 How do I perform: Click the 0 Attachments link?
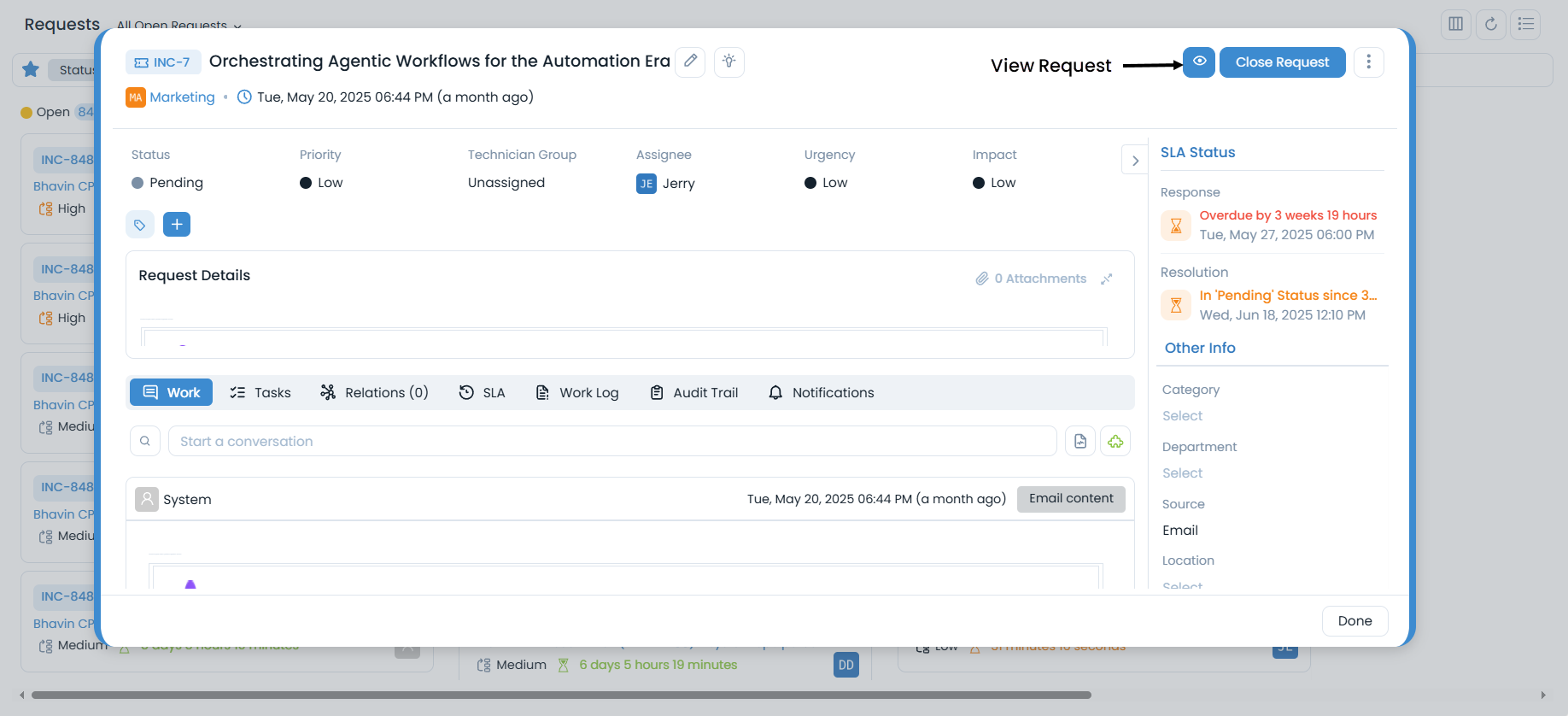pyautogui.click(x=1031, y=279)
